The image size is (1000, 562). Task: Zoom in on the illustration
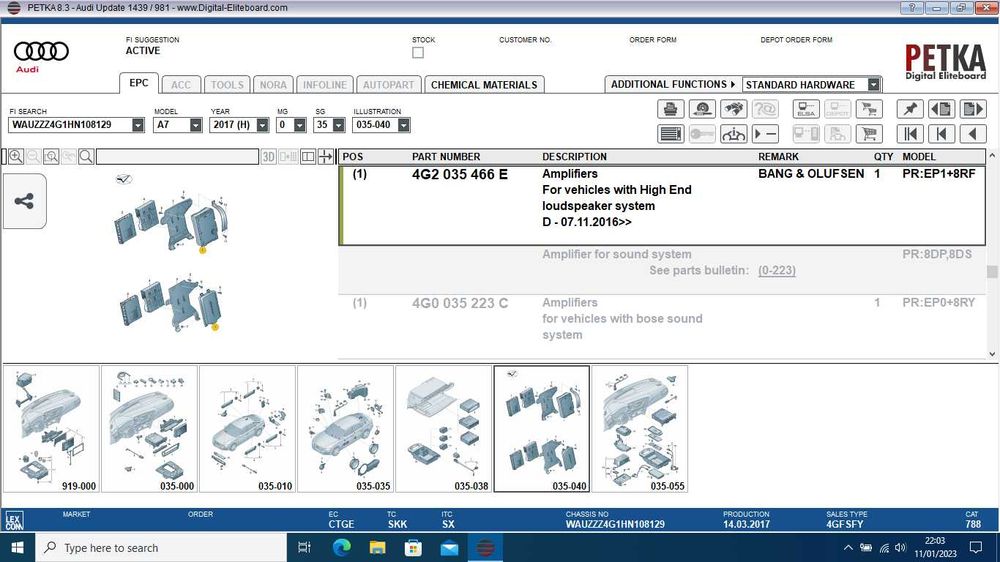click(16, 156)
